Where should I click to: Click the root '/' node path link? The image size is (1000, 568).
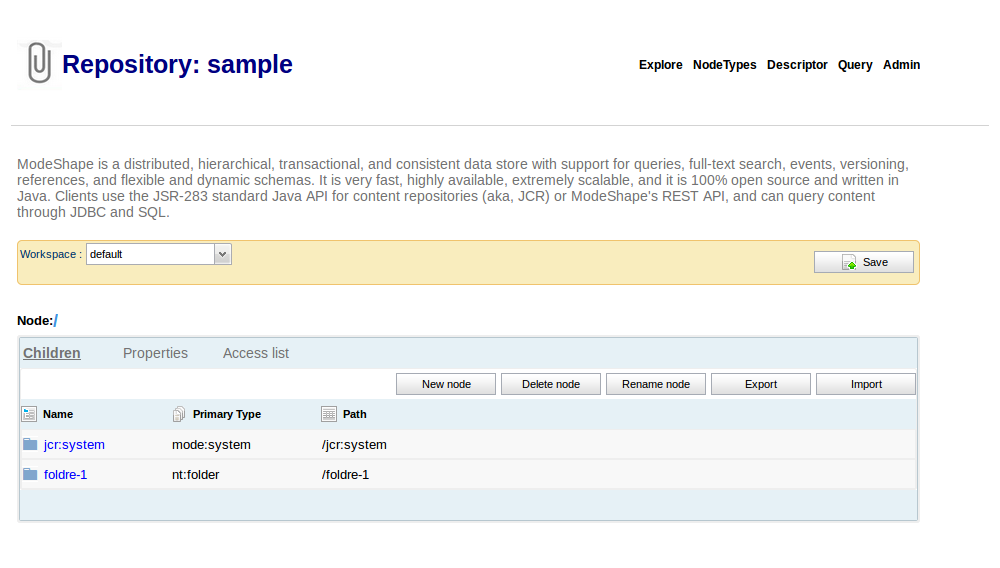point(55,321)
